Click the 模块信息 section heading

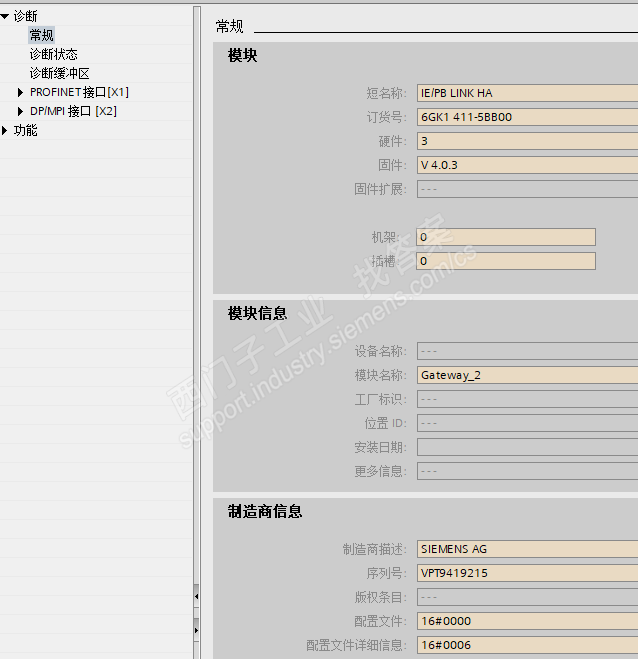pos(257,313)
